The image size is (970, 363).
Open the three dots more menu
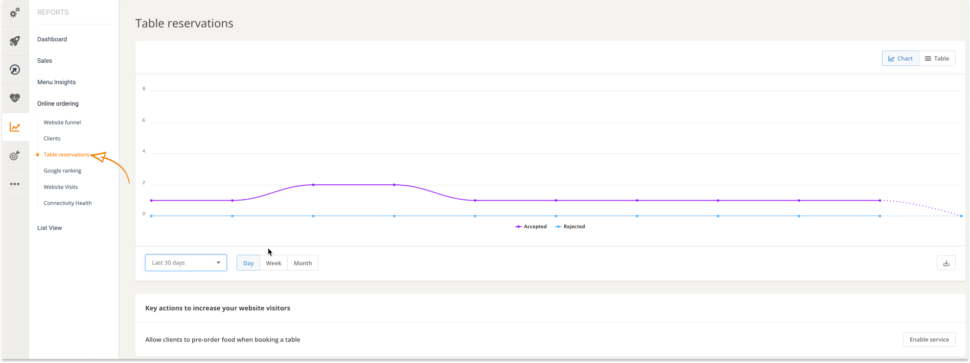[x=15, y=184]
